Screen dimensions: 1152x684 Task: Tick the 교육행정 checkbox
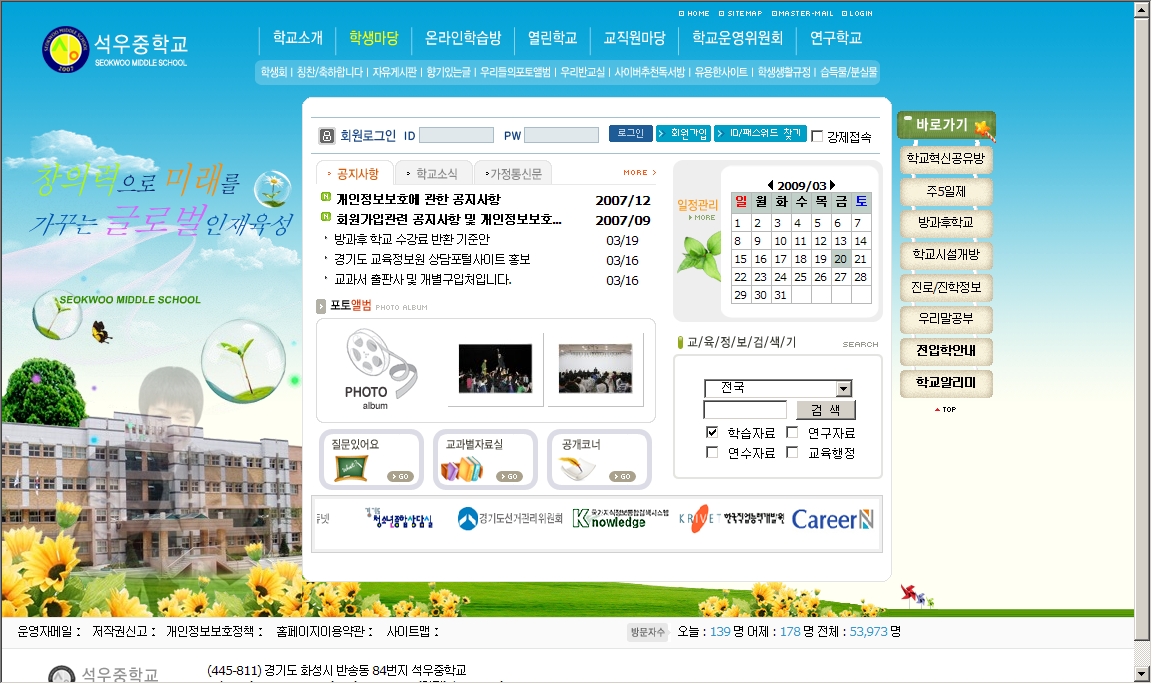coord(792,453)
